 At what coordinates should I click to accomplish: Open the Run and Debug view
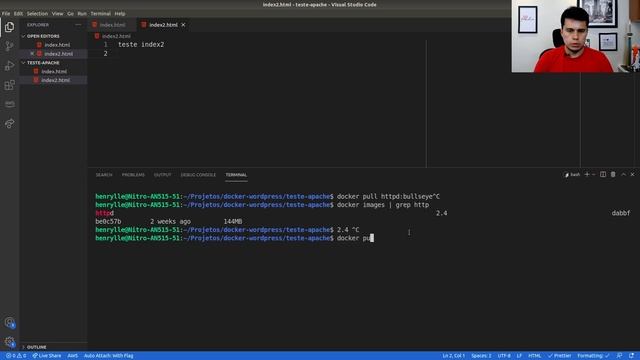click(9, 65)
